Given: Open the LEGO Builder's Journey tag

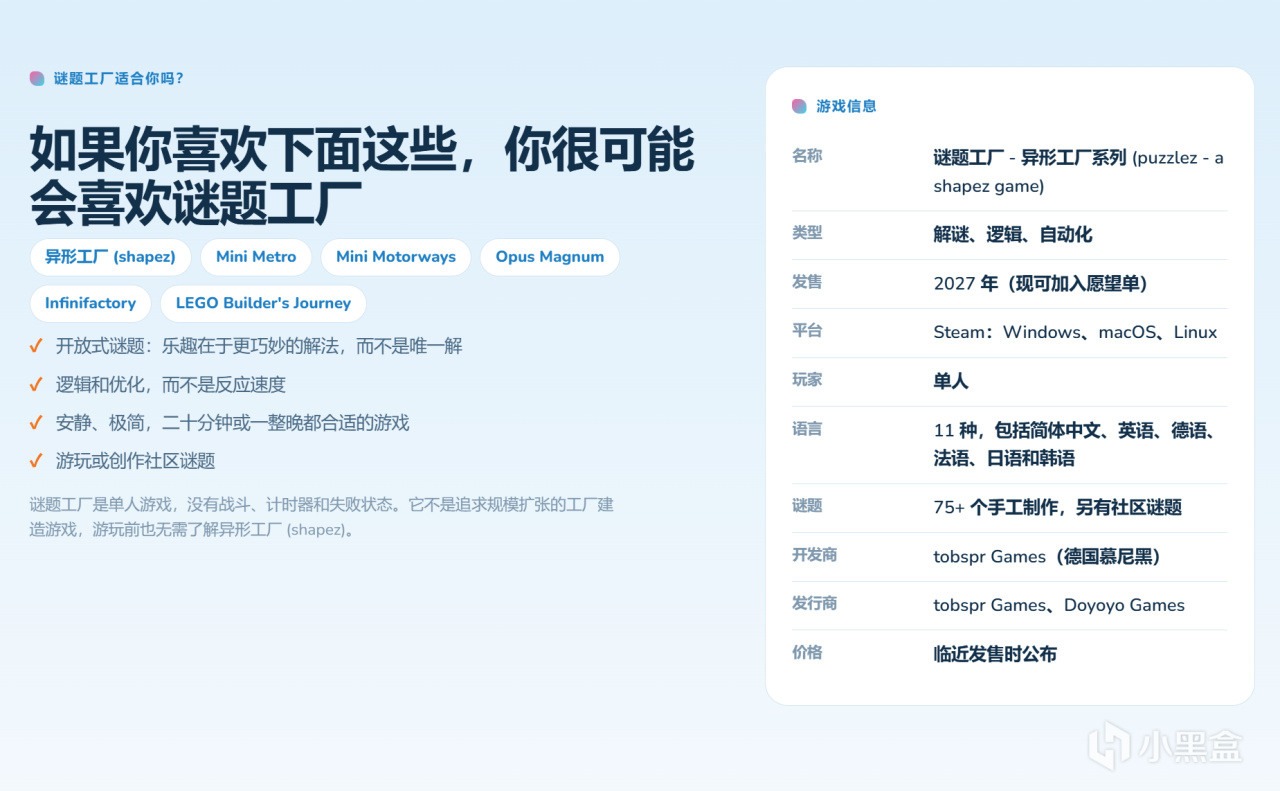Looking at the screenshot, I should pyautogui.click(x=263, y=303).
